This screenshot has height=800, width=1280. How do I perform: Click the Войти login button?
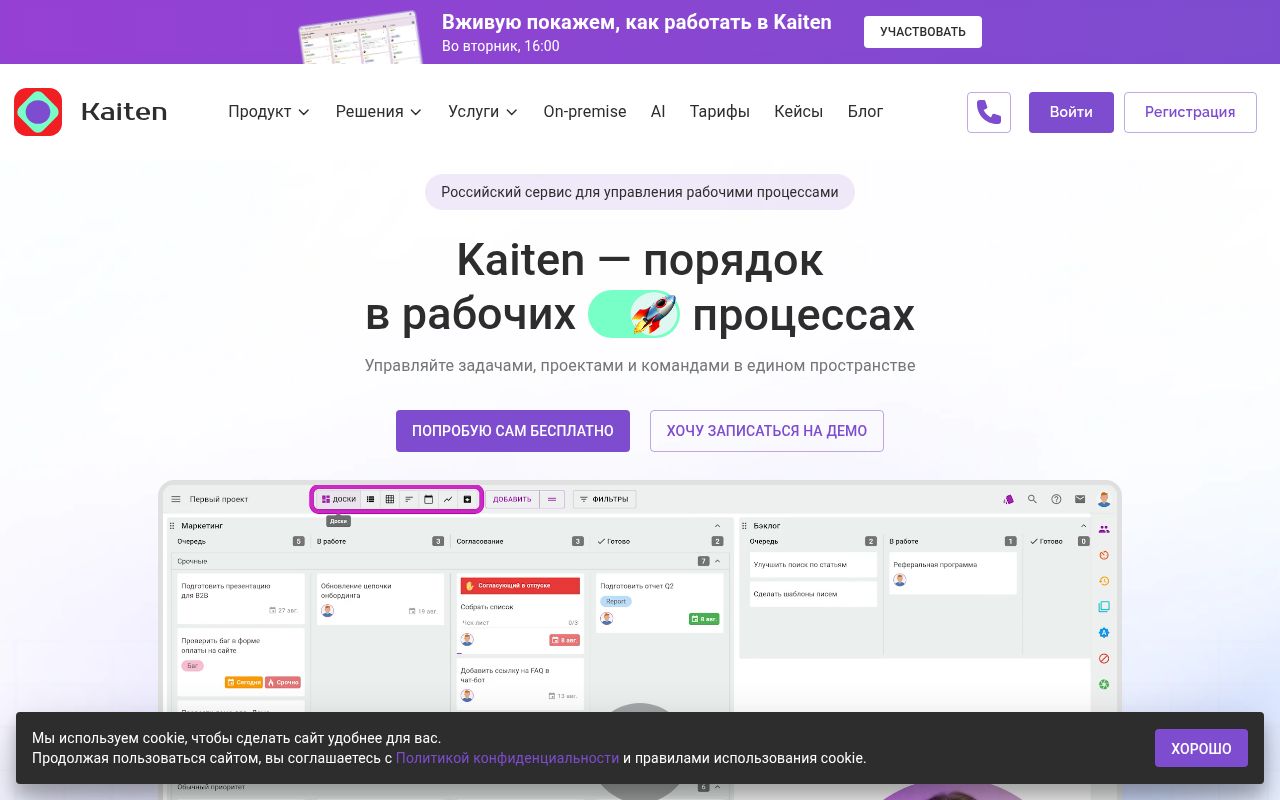[x=1070, y=112]
